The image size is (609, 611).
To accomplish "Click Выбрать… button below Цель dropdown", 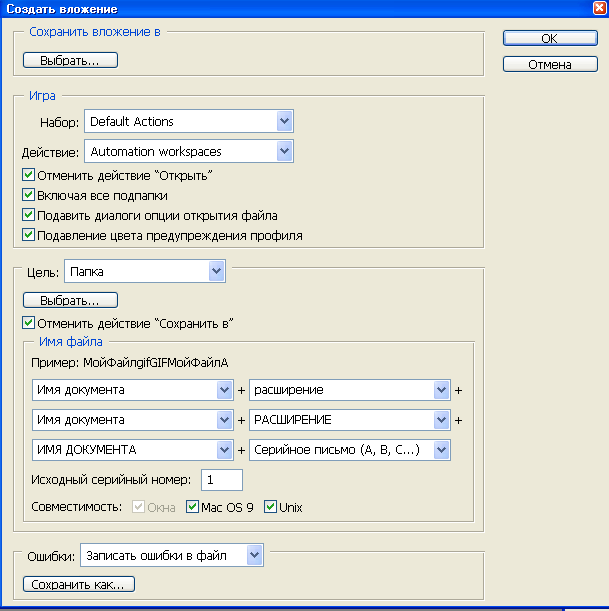I will 70,300.
